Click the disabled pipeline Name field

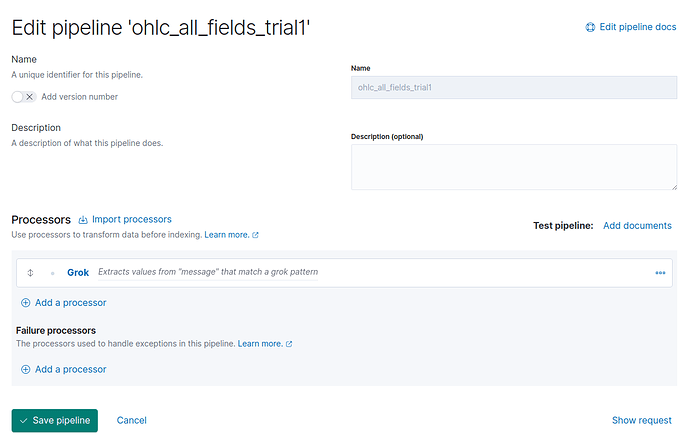tap(513, 88)
